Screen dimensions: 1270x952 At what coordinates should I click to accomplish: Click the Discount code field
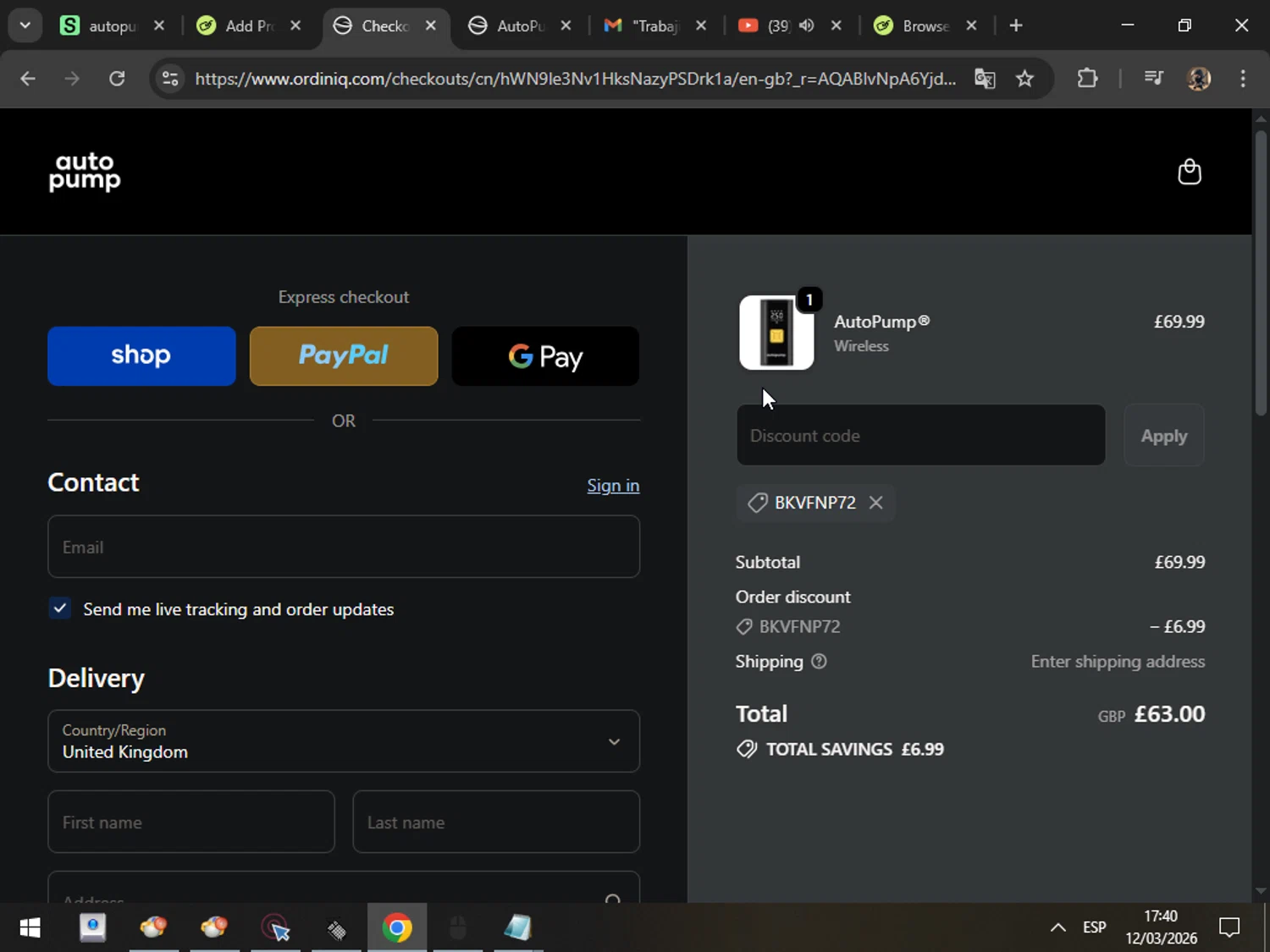(921, 435)
